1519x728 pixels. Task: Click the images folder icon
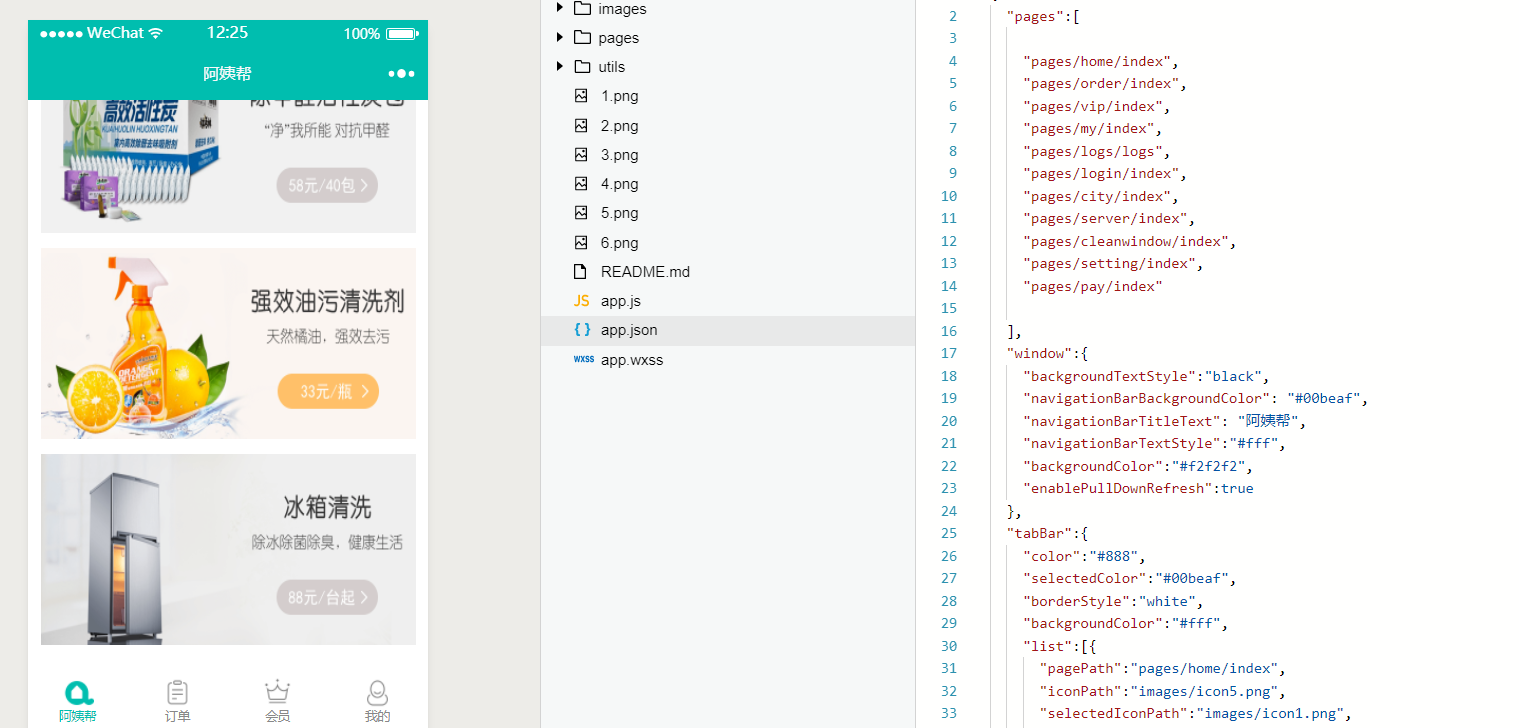[x=582, y=8]
